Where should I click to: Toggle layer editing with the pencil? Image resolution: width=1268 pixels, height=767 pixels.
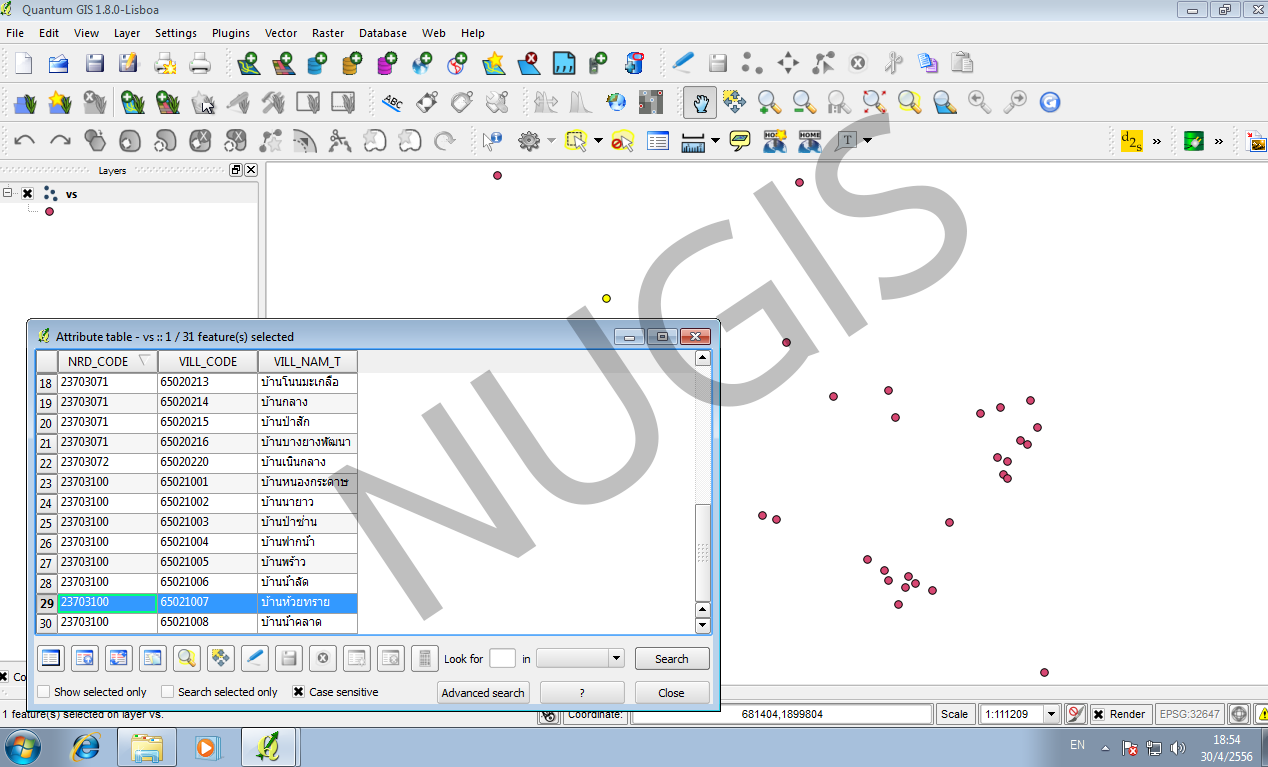pos(683,63)
